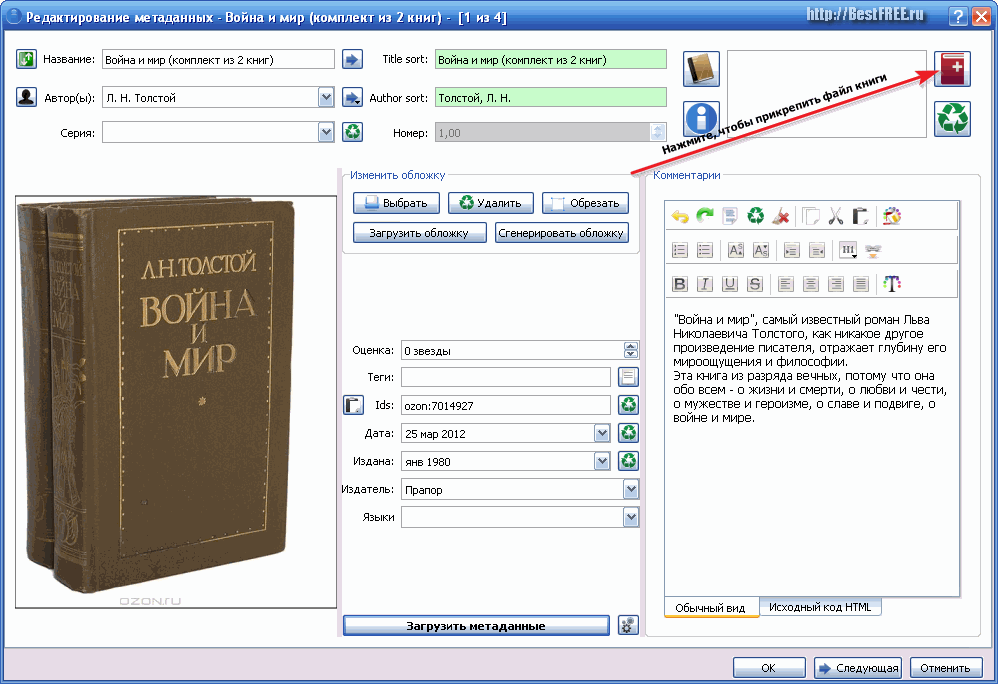
Task: Remove formatting with the editor's recycle icon
Action: click(x=756, y=216)
